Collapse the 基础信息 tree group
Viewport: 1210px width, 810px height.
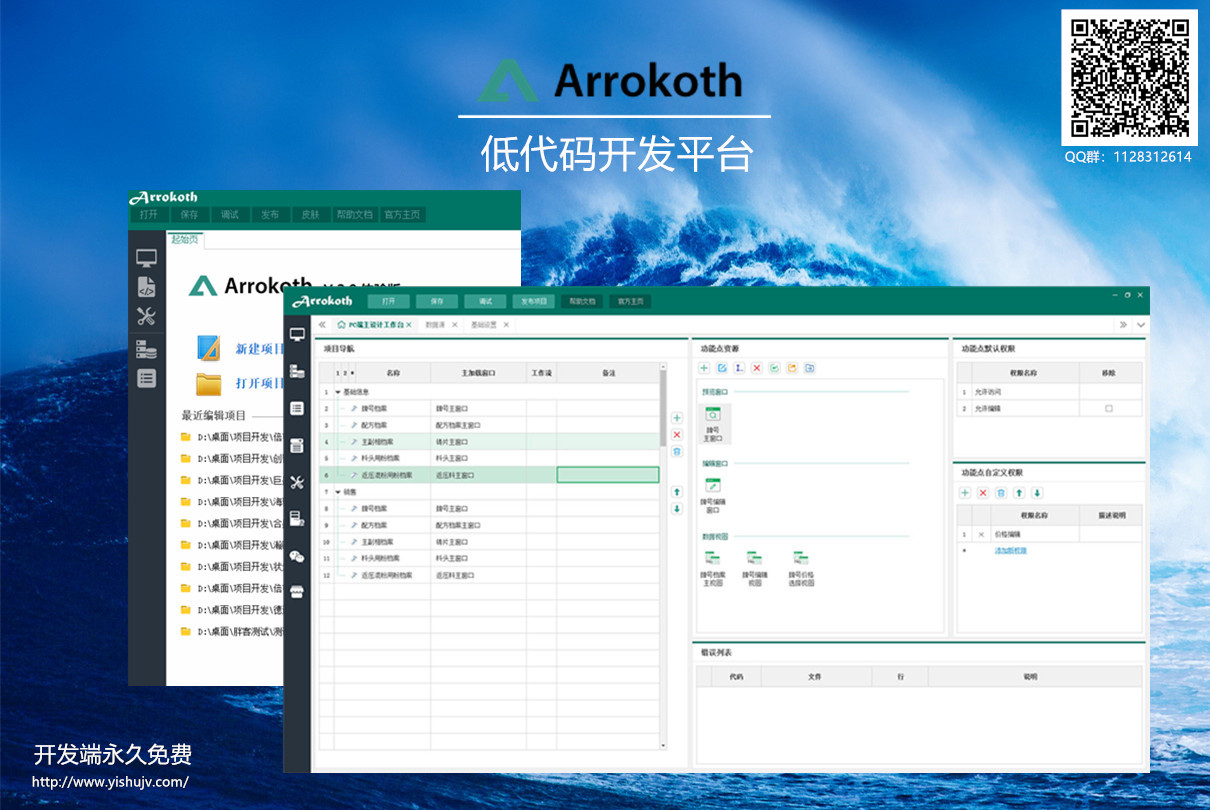coord(338,392)
